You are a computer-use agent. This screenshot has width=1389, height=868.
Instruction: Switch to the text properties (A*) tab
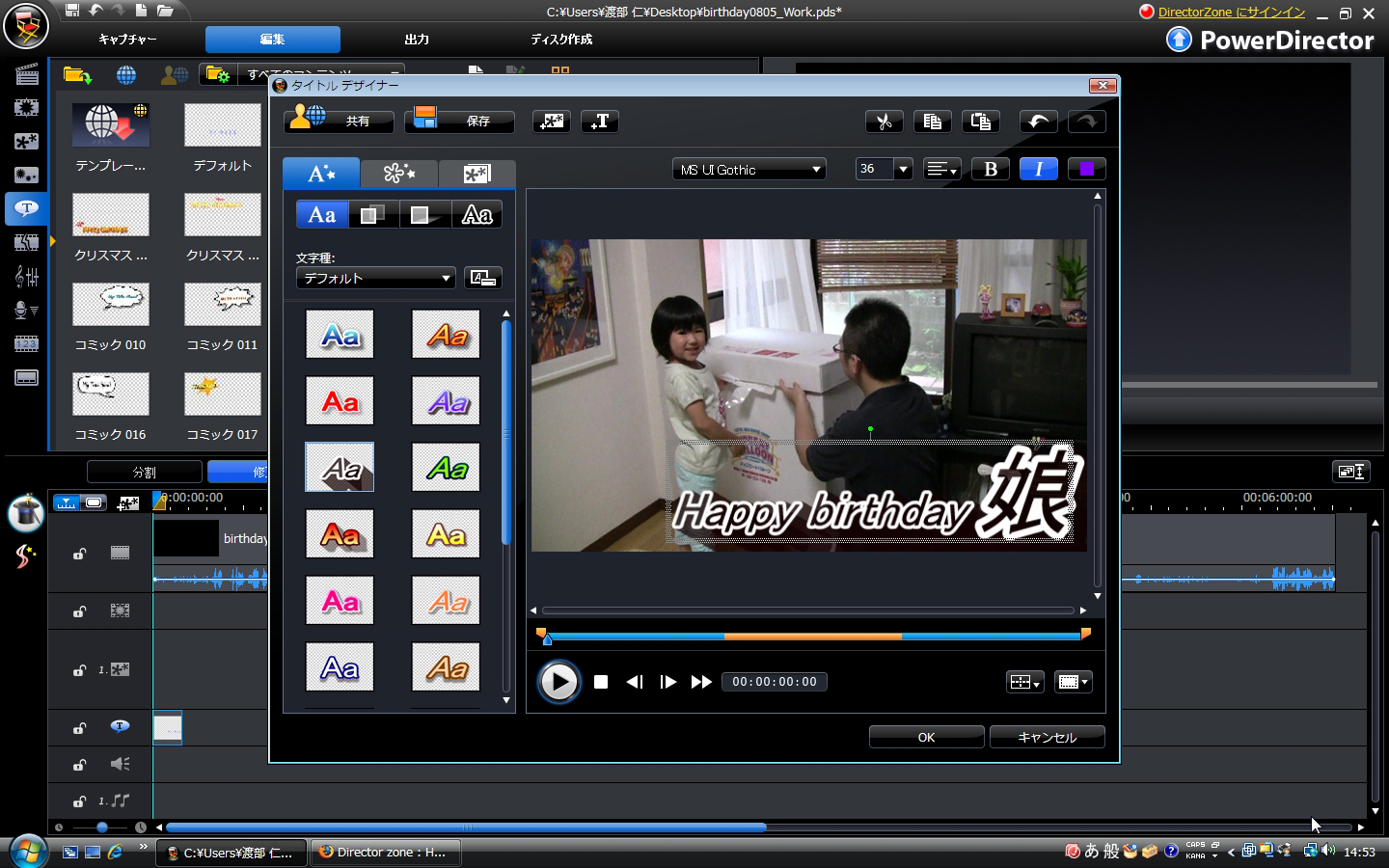pyautogui.click(x=321, y=174)
